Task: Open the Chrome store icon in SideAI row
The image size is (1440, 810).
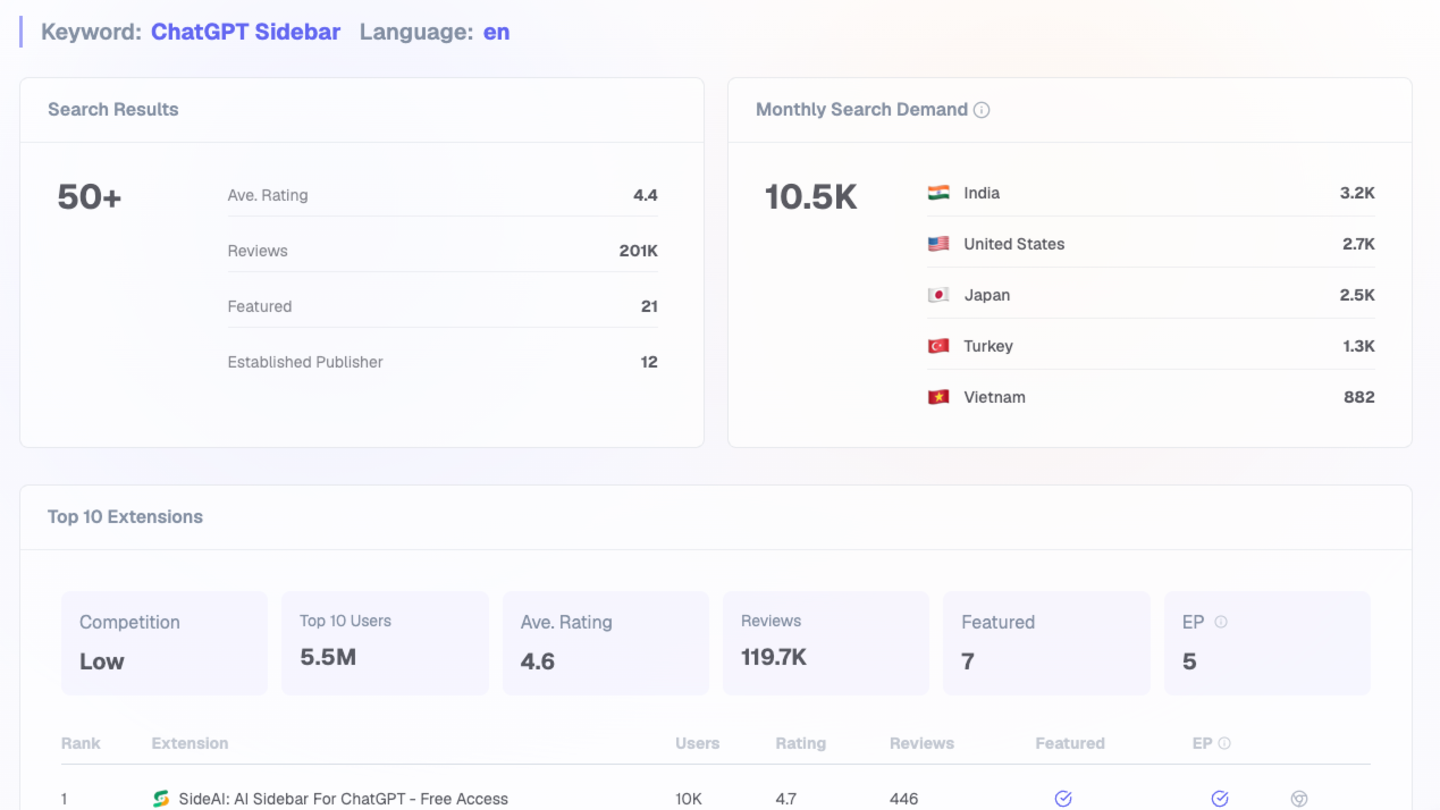Action: pyautogui.click(x=1299, y=798)
